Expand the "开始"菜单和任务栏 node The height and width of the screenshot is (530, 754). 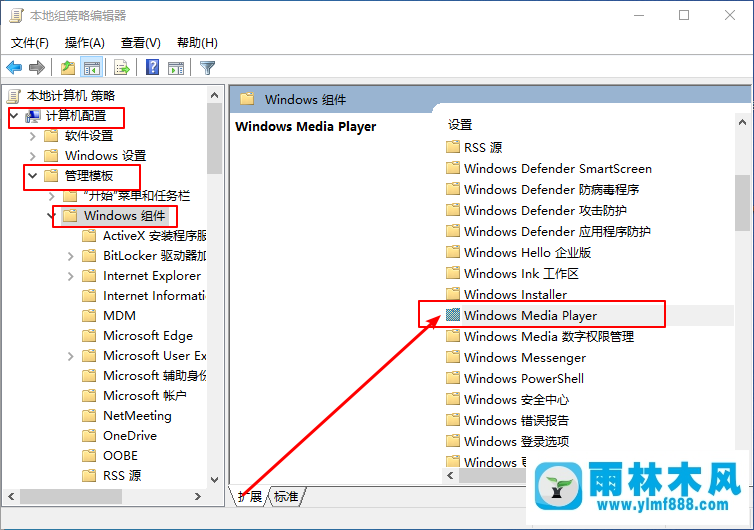tap(52, 196)
